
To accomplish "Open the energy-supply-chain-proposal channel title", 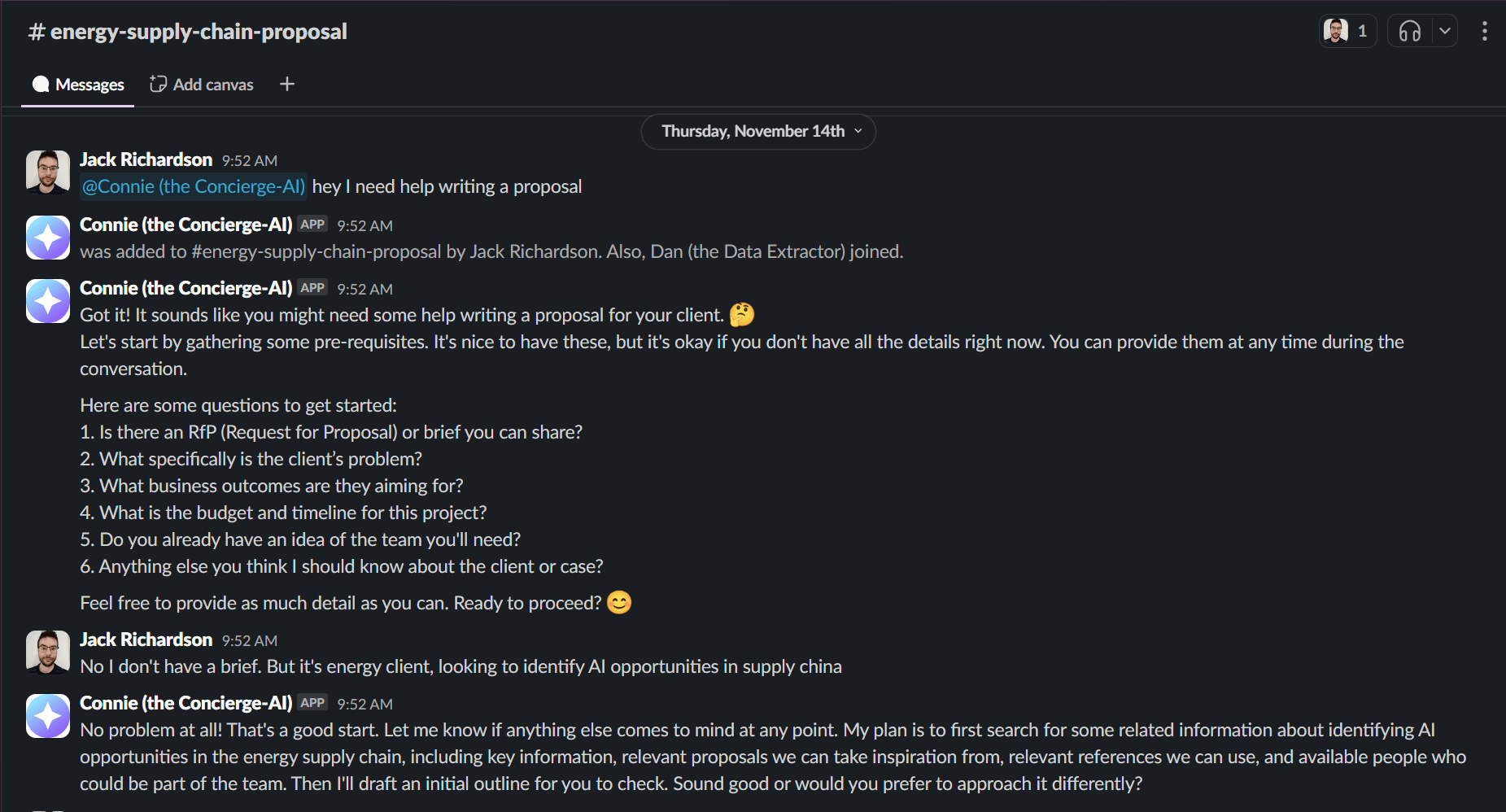I will point(189,32).
